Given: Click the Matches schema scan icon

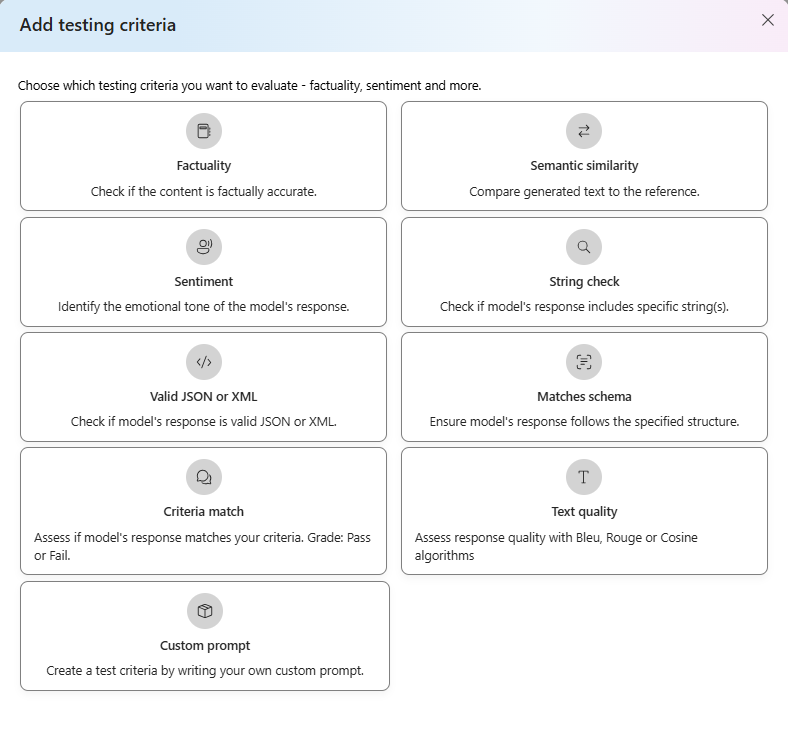Looking at the screenshot, I should tap(583, 362).
